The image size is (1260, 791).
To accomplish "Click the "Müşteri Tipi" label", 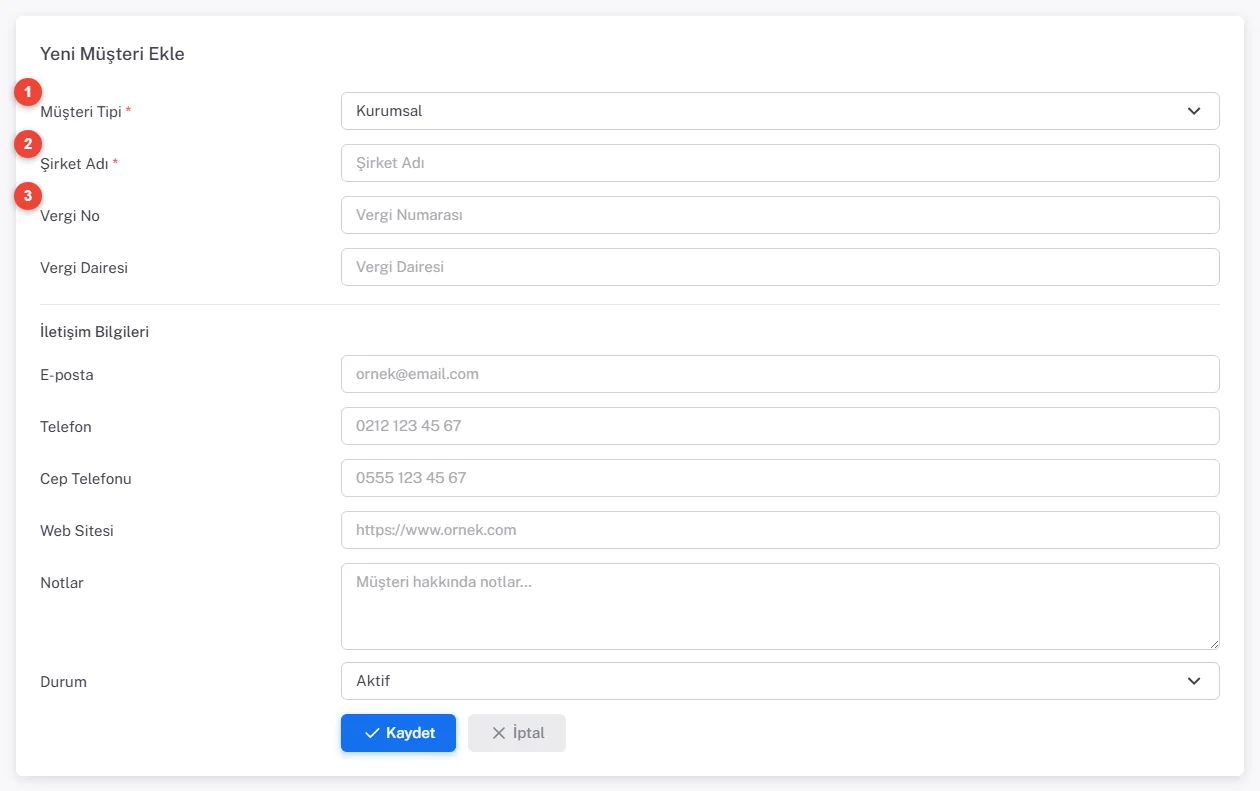I will 81,112.
